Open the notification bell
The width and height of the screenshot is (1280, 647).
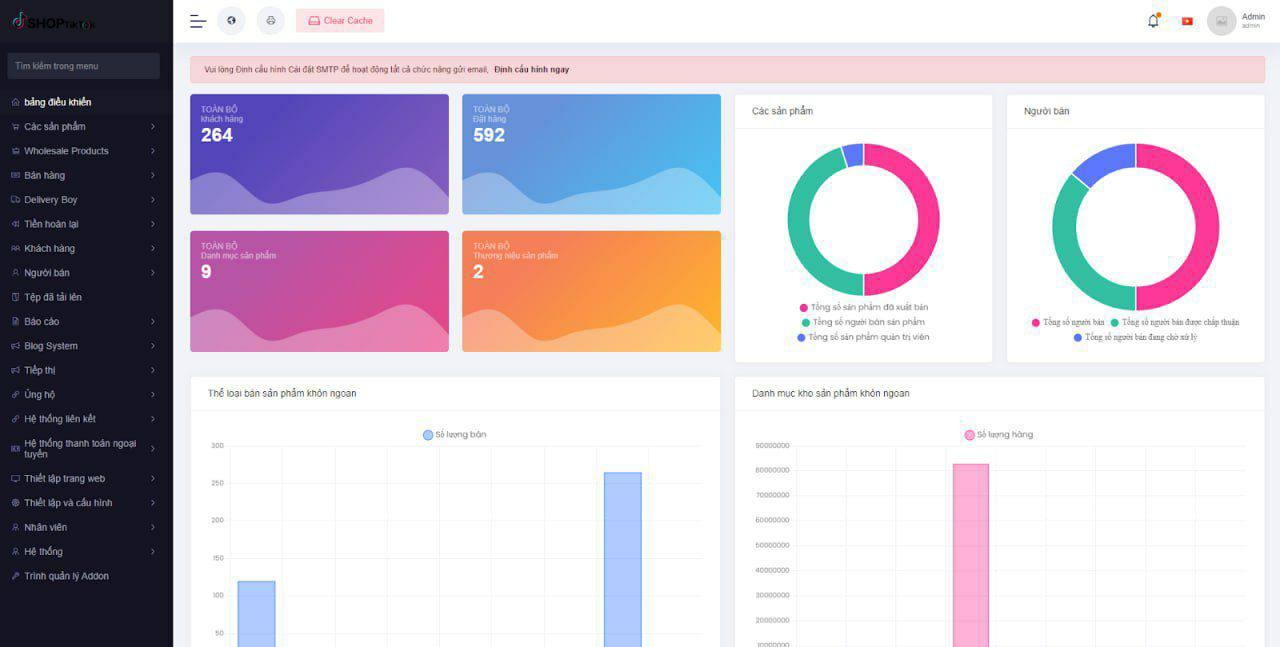1153,21
